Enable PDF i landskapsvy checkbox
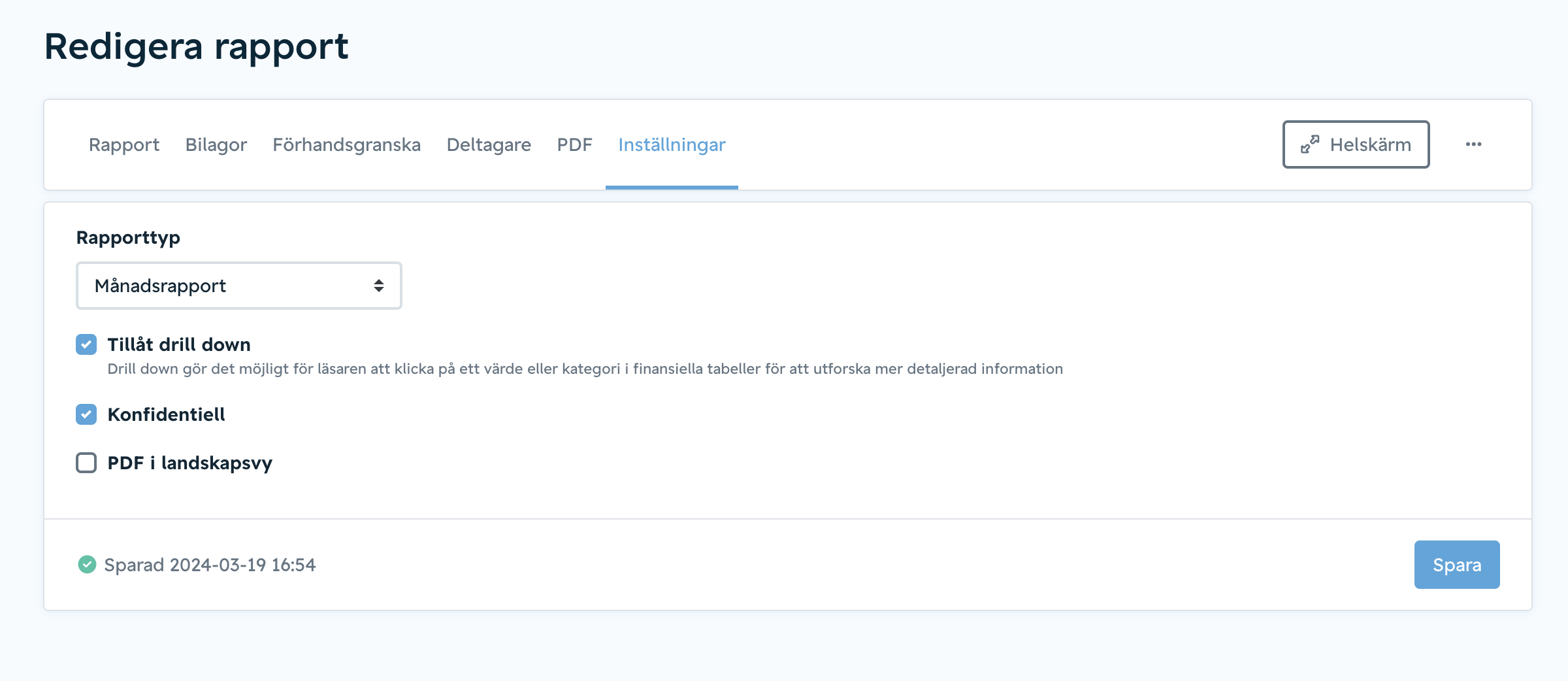Image resolution: width=1568 pixels, height=681 pixels. click(x=86, y=463)
